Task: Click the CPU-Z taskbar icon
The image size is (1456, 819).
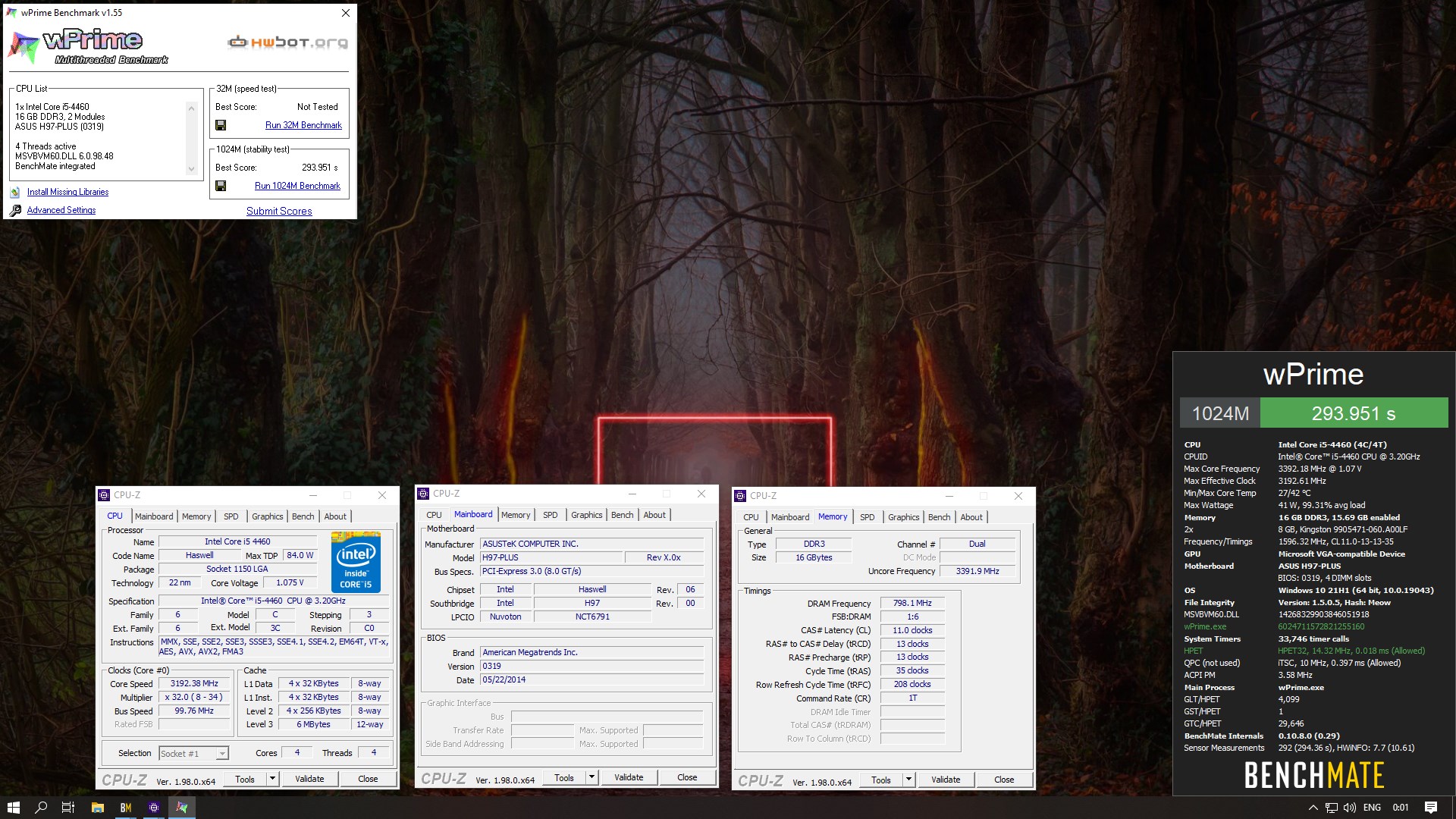Action: tap(154, 808)
